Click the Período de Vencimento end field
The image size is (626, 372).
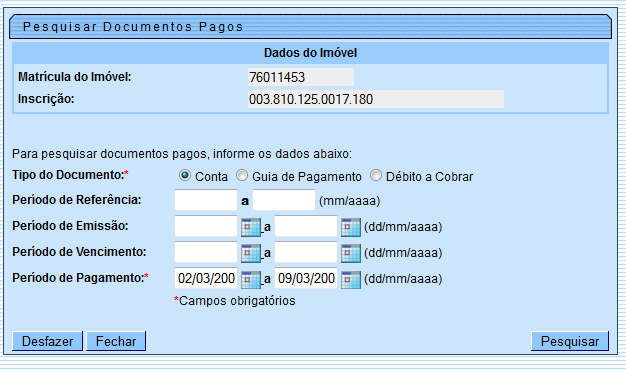306,252
